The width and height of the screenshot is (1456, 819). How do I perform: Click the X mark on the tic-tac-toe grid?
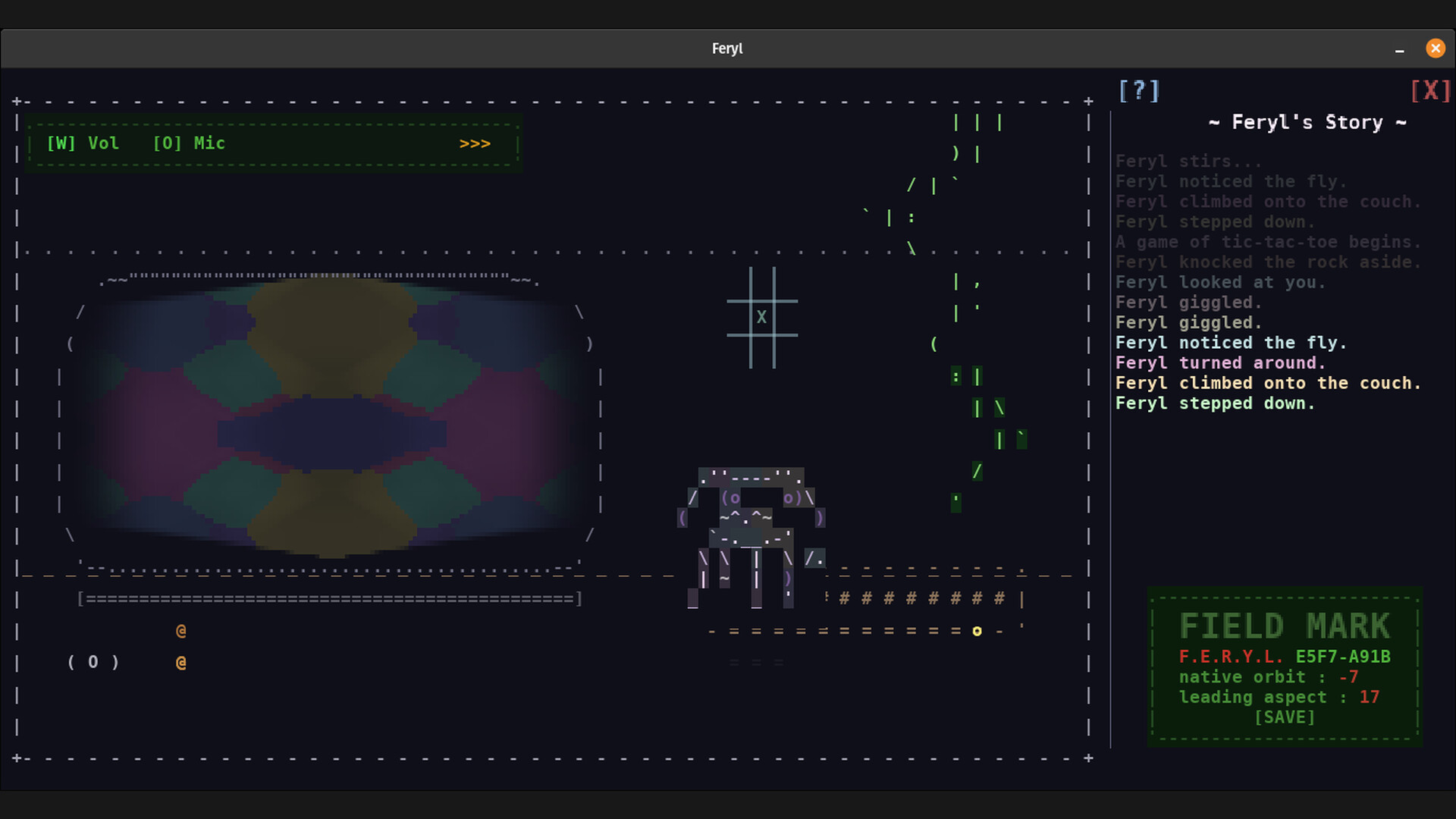(x=762, y=318)
